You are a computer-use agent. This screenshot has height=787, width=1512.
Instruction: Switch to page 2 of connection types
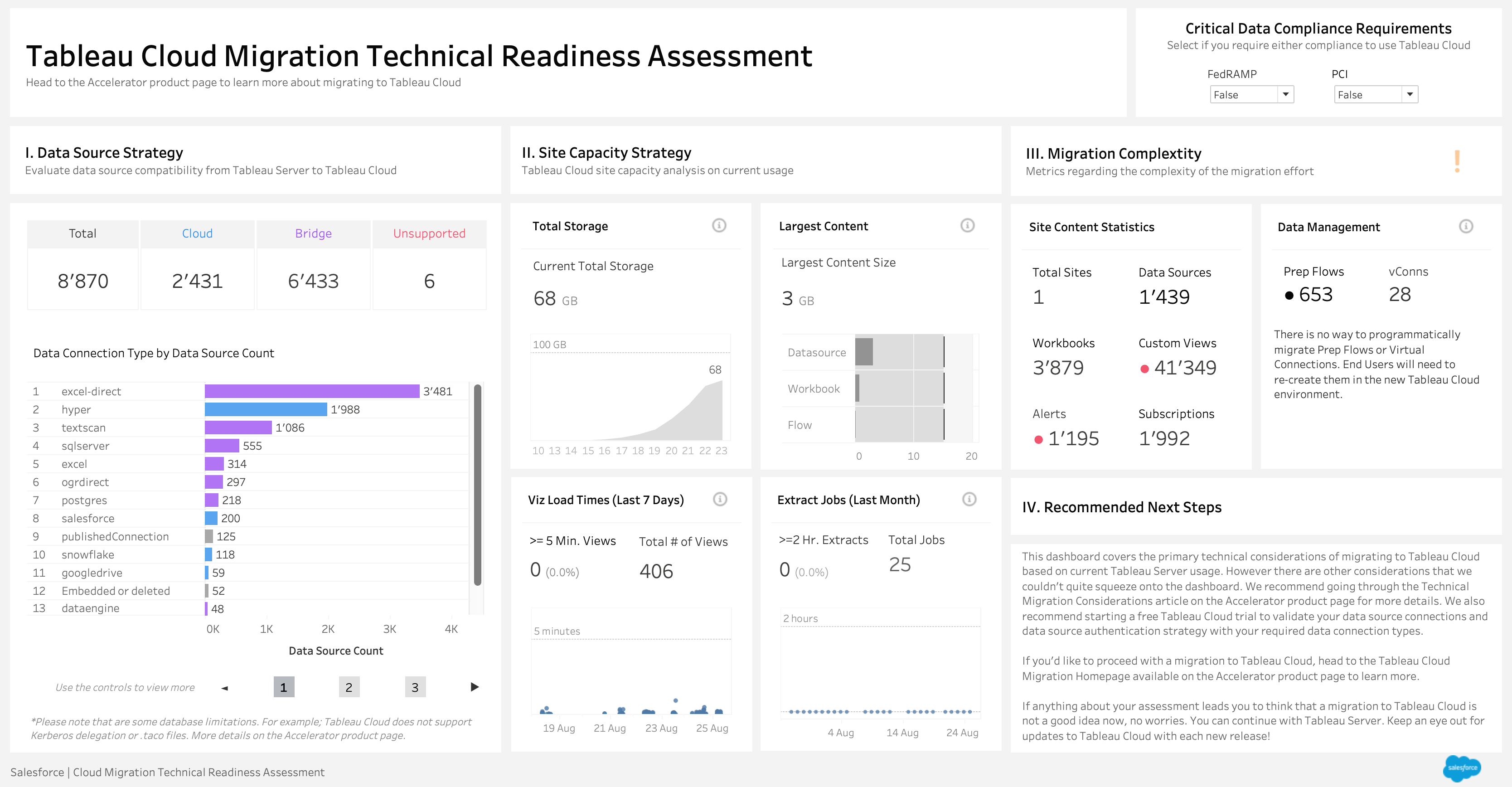[x=349, y=687]
